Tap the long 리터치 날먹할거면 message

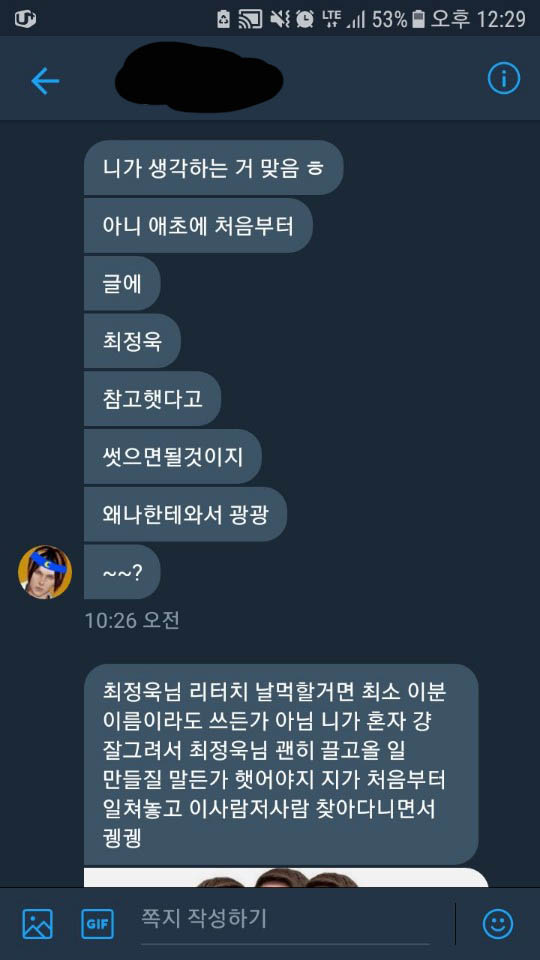pos(281,764)
